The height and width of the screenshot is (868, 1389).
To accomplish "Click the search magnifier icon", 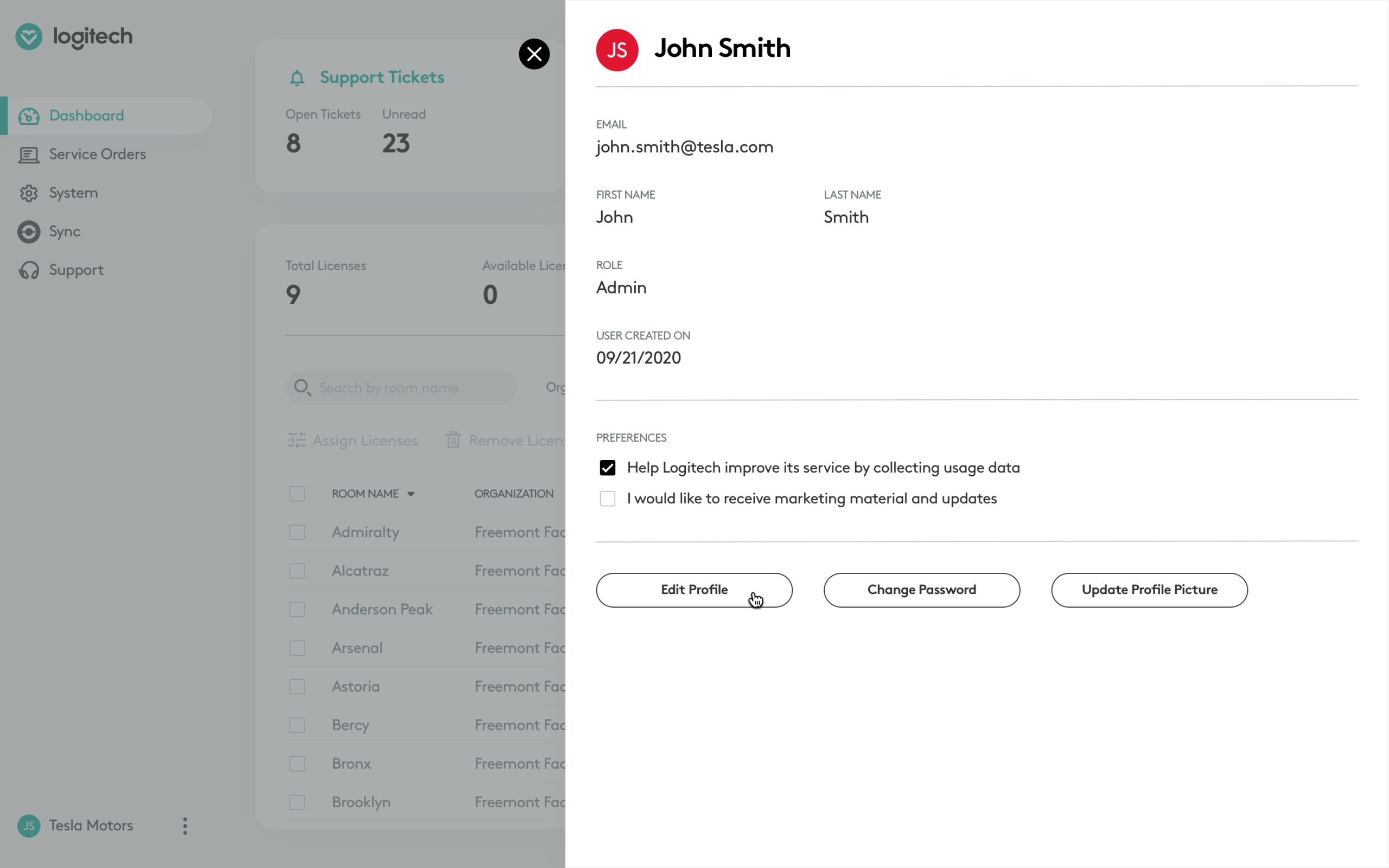I will pos(302,387).
